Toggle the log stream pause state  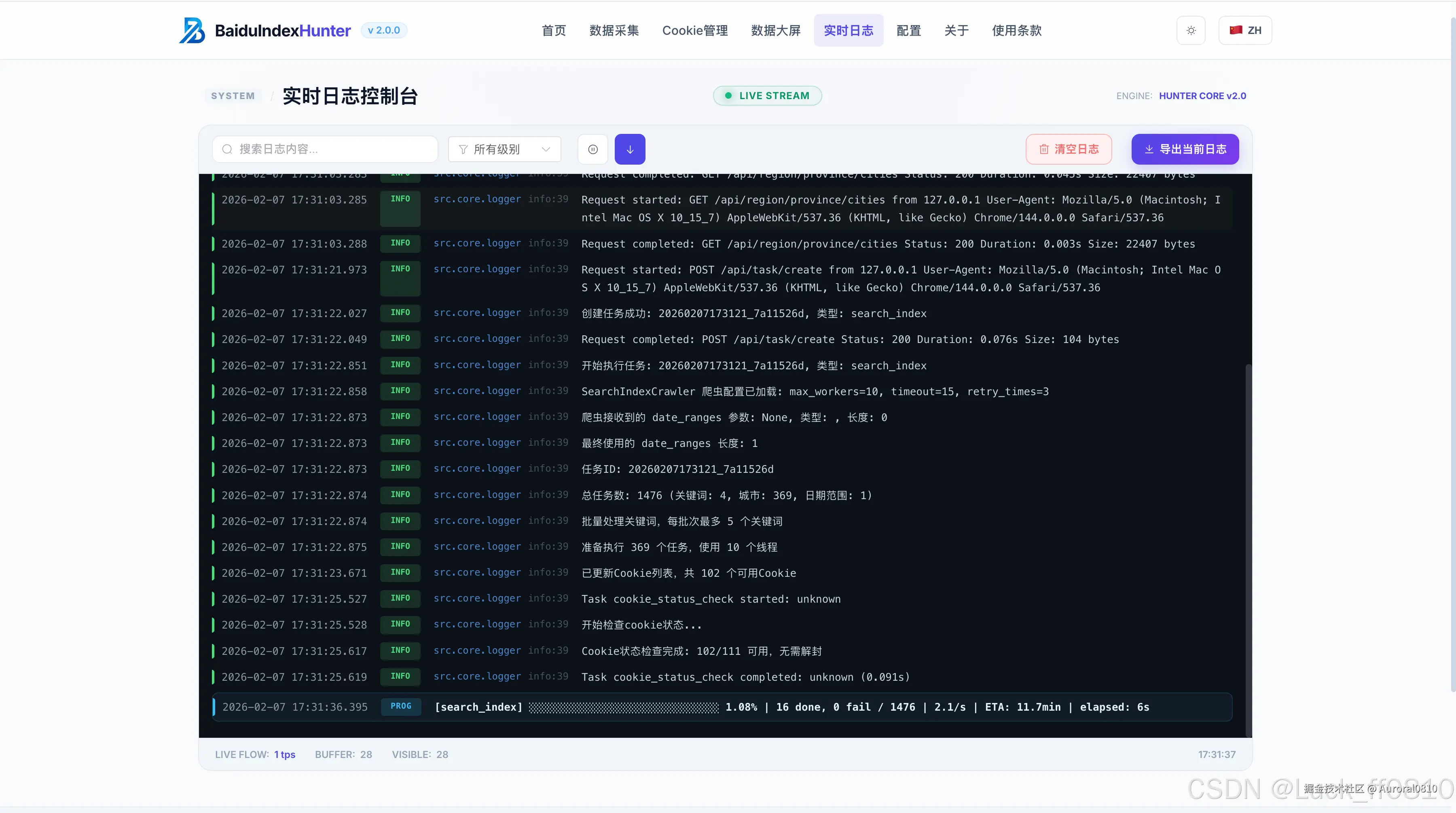click(593, 149)
